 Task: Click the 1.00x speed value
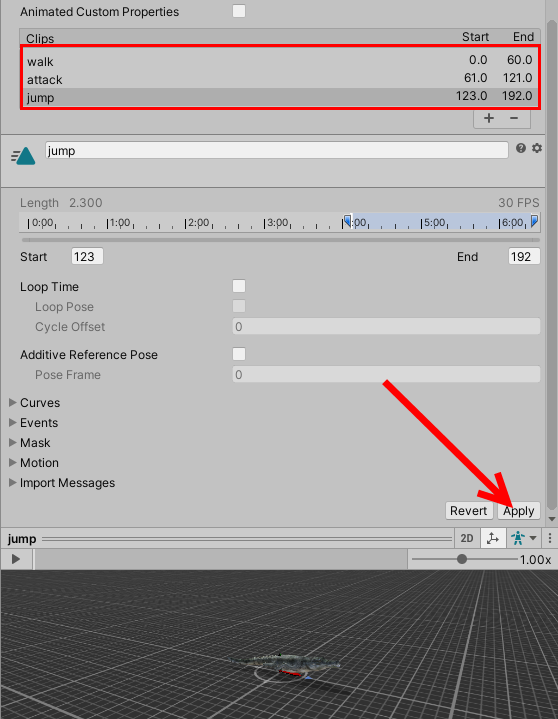[535, 559]
